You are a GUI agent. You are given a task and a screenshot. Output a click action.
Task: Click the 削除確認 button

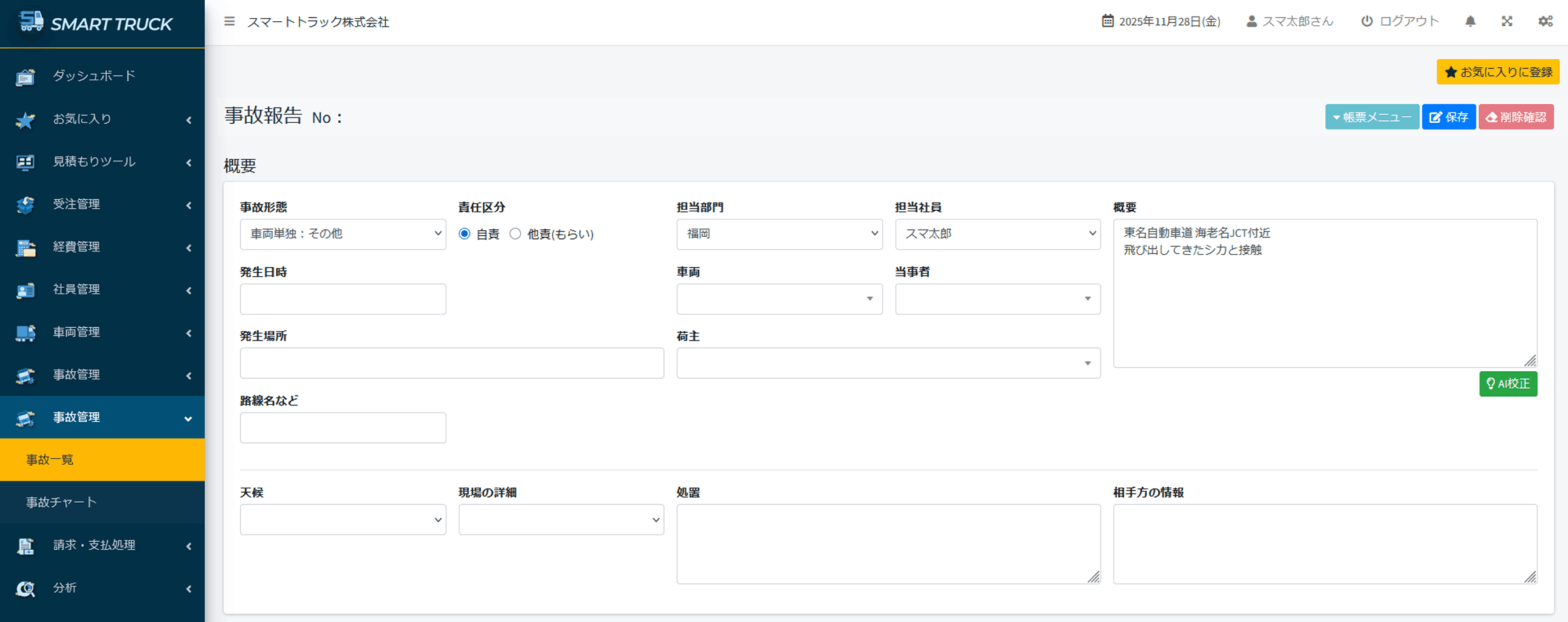tap(1516, 117)
